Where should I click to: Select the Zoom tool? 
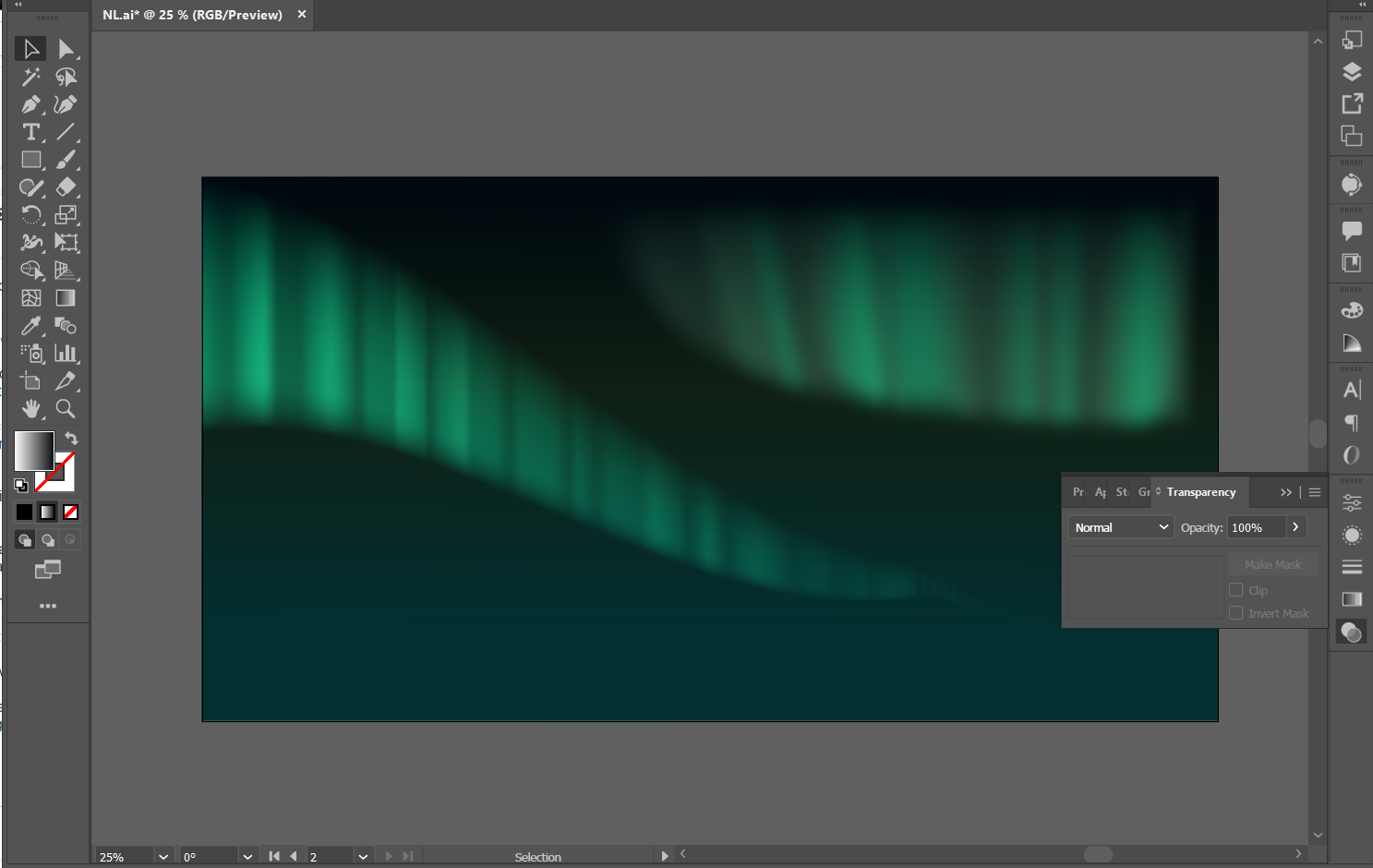click(x=66, y=409)
